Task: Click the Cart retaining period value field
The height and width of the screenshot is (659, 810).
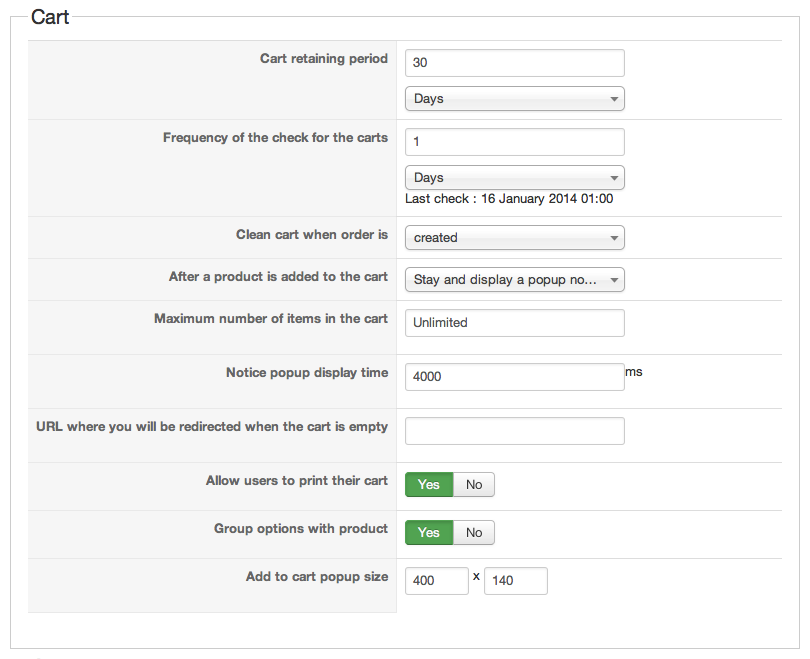Action: (x=514, y=63)
